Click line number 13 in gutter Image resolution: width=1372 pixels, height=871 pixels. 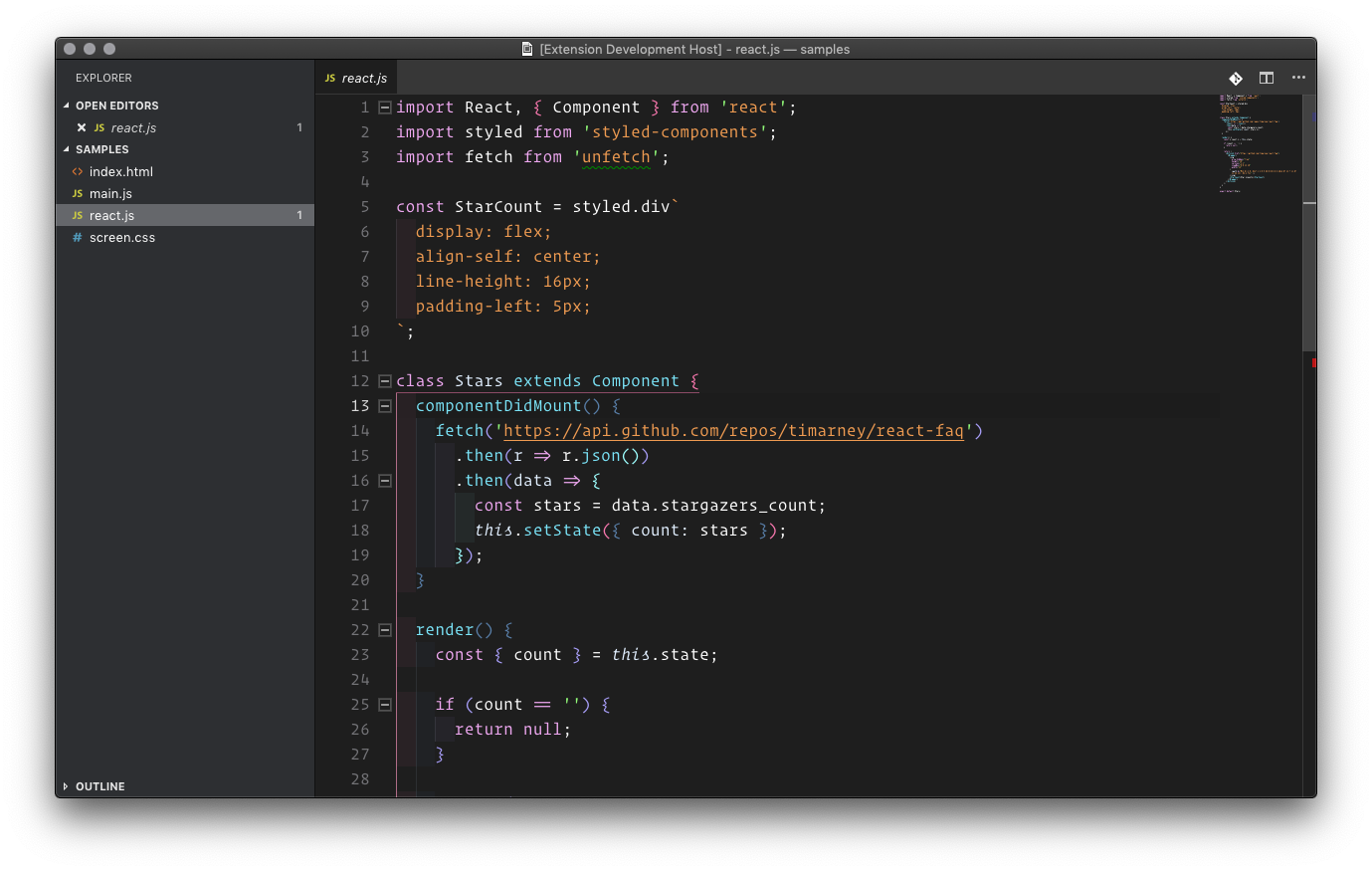coord(360,406)
